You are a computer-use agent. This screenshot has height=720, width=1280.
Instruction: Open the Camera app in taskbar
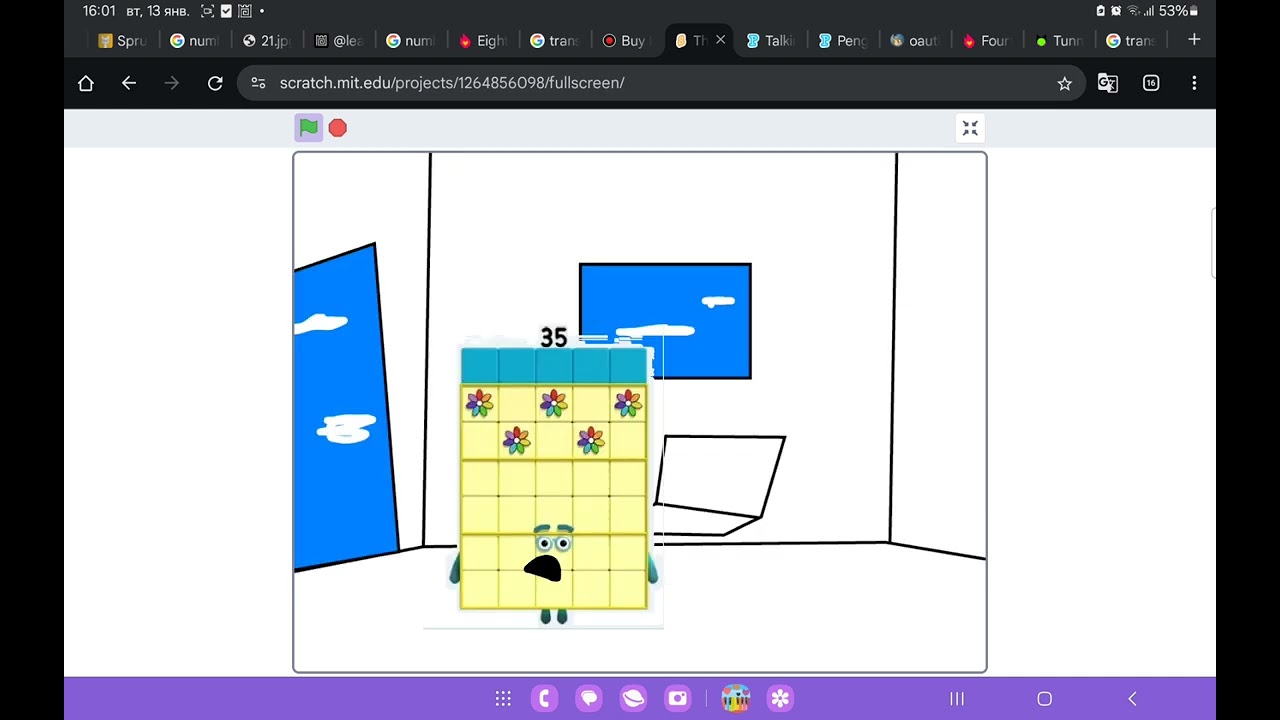pyautogui.click(x=677, y=699)
